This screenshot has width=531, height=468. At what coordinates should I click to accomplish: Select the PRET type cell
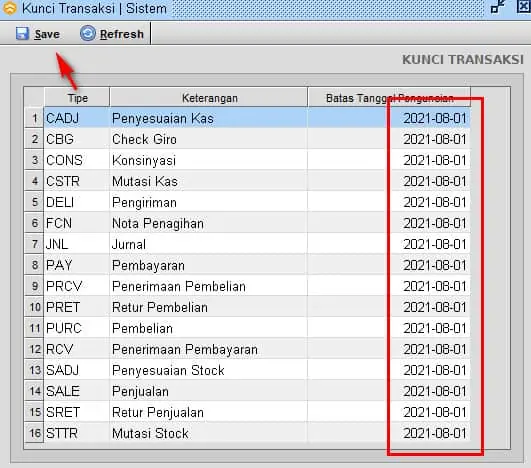pos(77,307)
